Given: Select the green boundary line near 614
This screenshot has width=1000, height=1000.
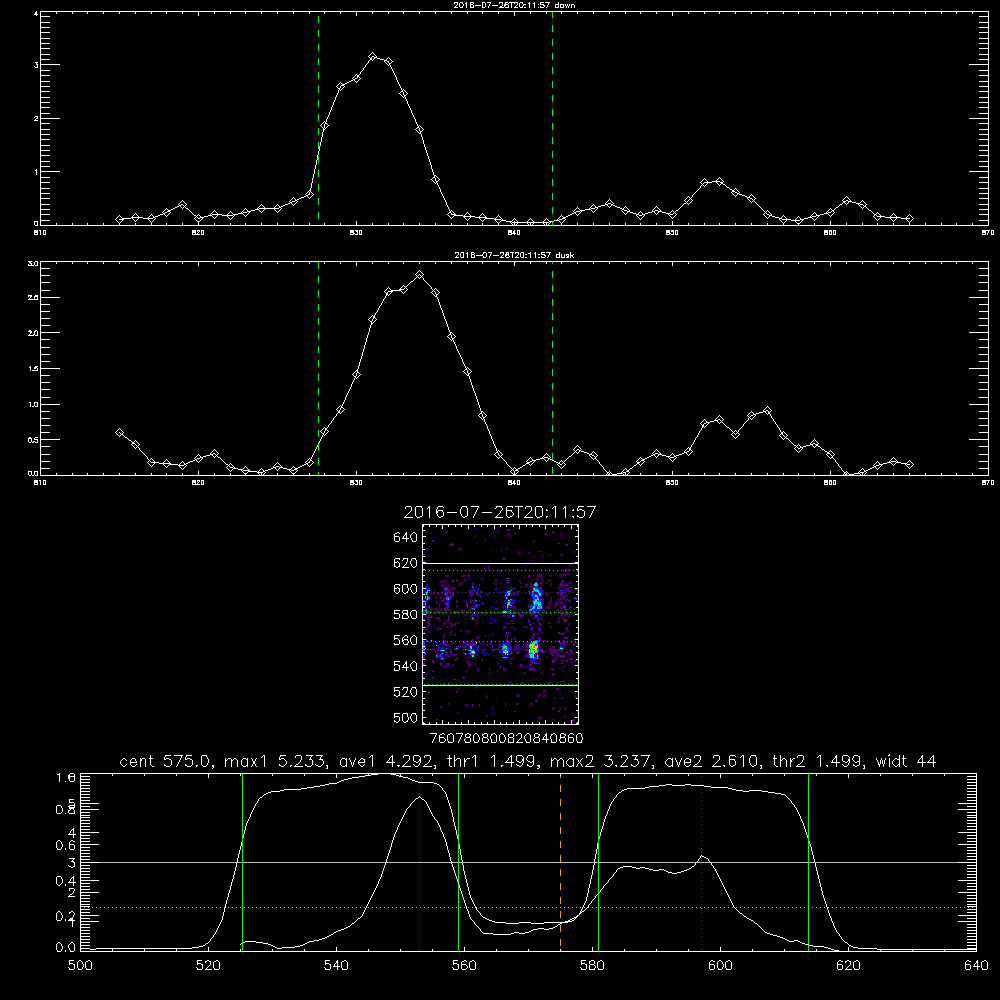Looking at the screenshot, I should click(808, 862).
